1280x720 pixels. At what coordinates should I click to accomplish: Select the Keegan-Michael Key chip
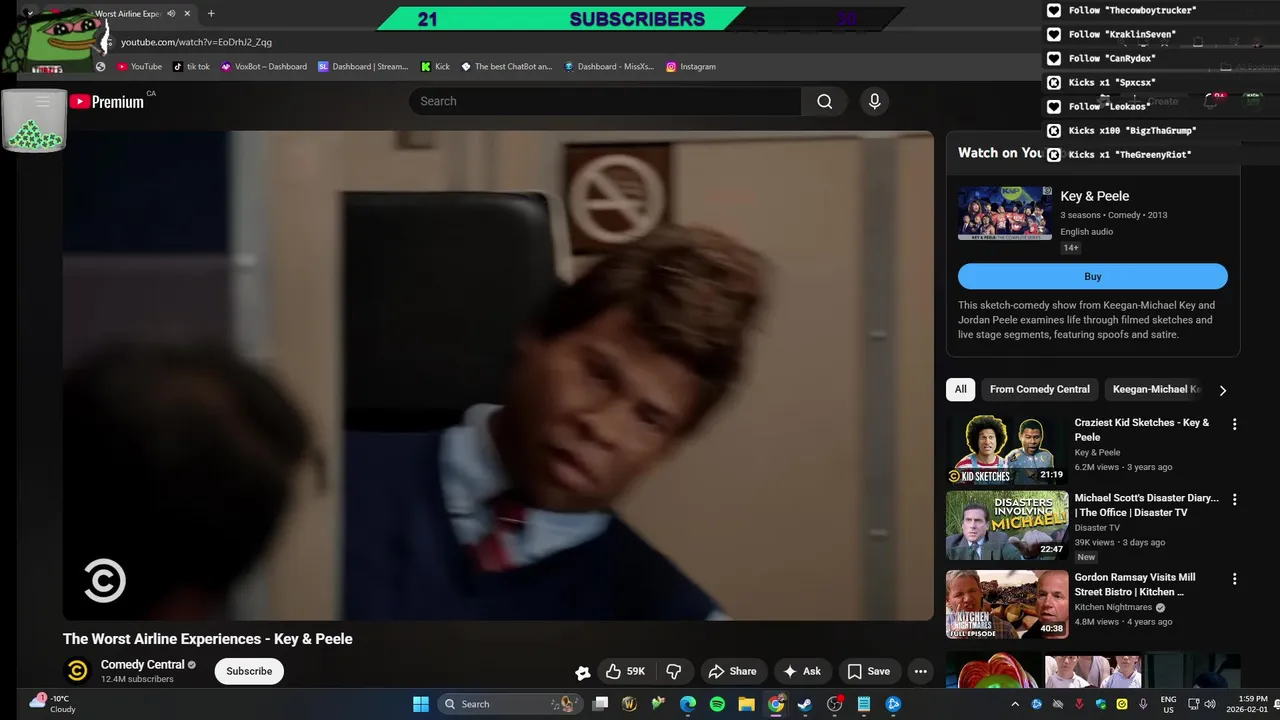(1153, 390)
